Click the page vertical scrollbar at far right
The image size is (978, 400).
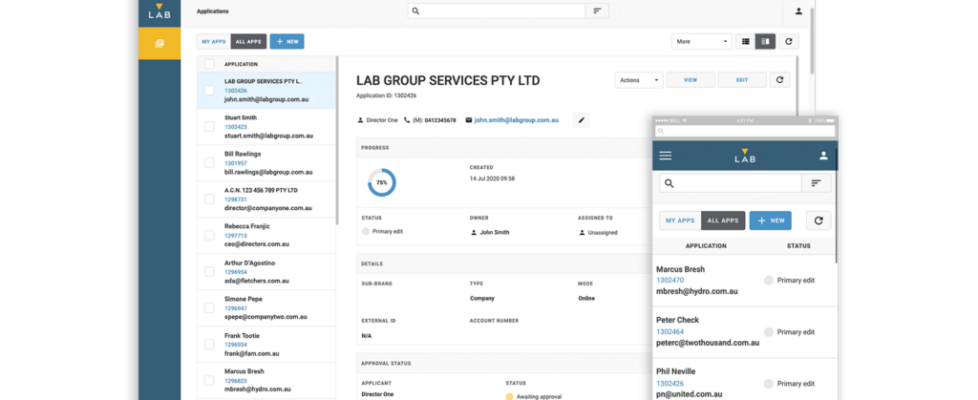[x=811, y=41]
